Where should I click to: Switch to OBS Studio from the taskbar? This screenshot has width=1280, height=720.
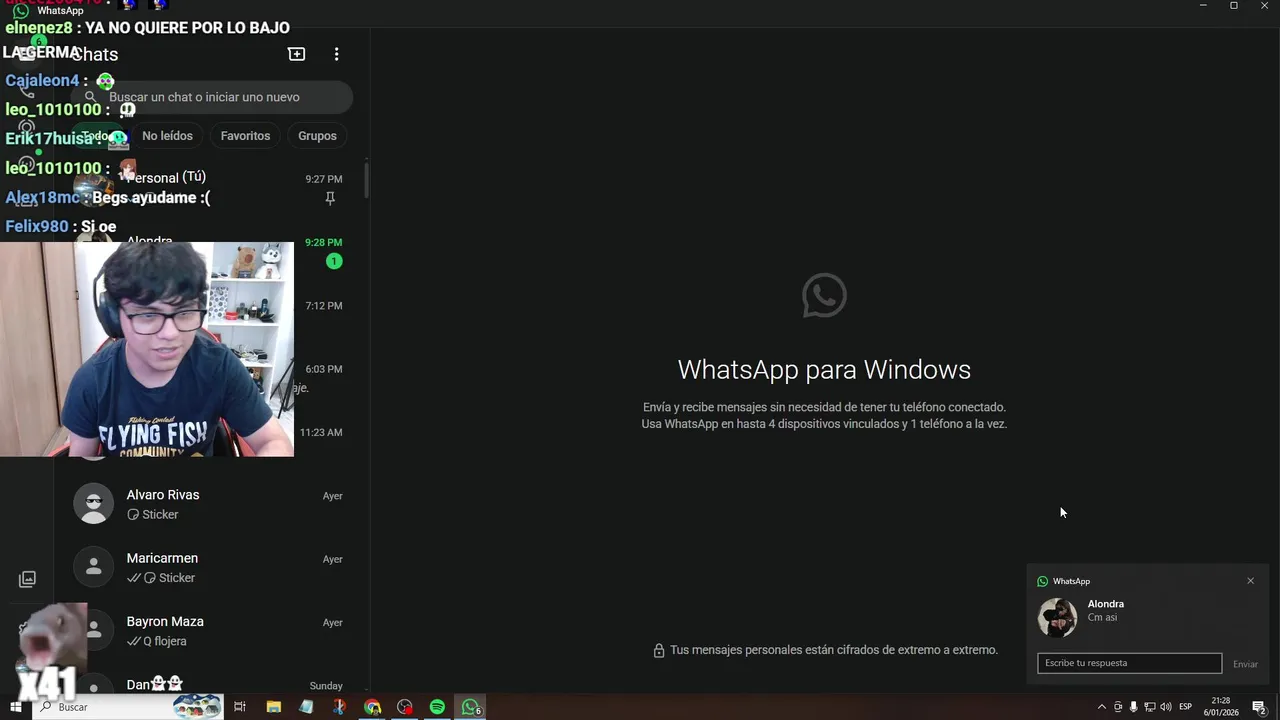[x=405, y=707]
